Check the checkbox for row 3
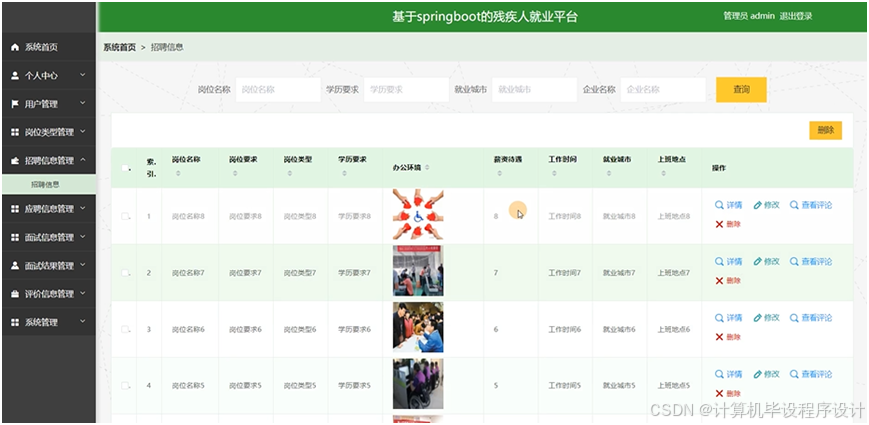Viewport: 869px width, 425px height. tap(125, 329)
